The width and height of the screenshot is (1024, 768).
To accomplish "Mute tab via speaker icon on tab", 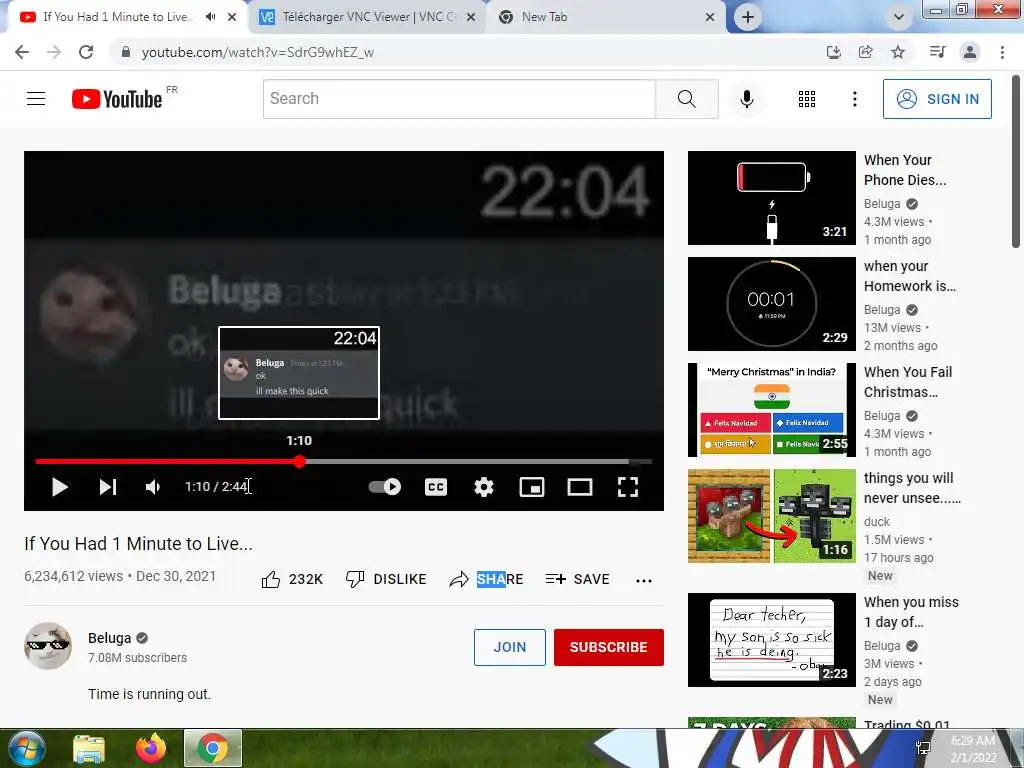I will [x=210, y=17].
